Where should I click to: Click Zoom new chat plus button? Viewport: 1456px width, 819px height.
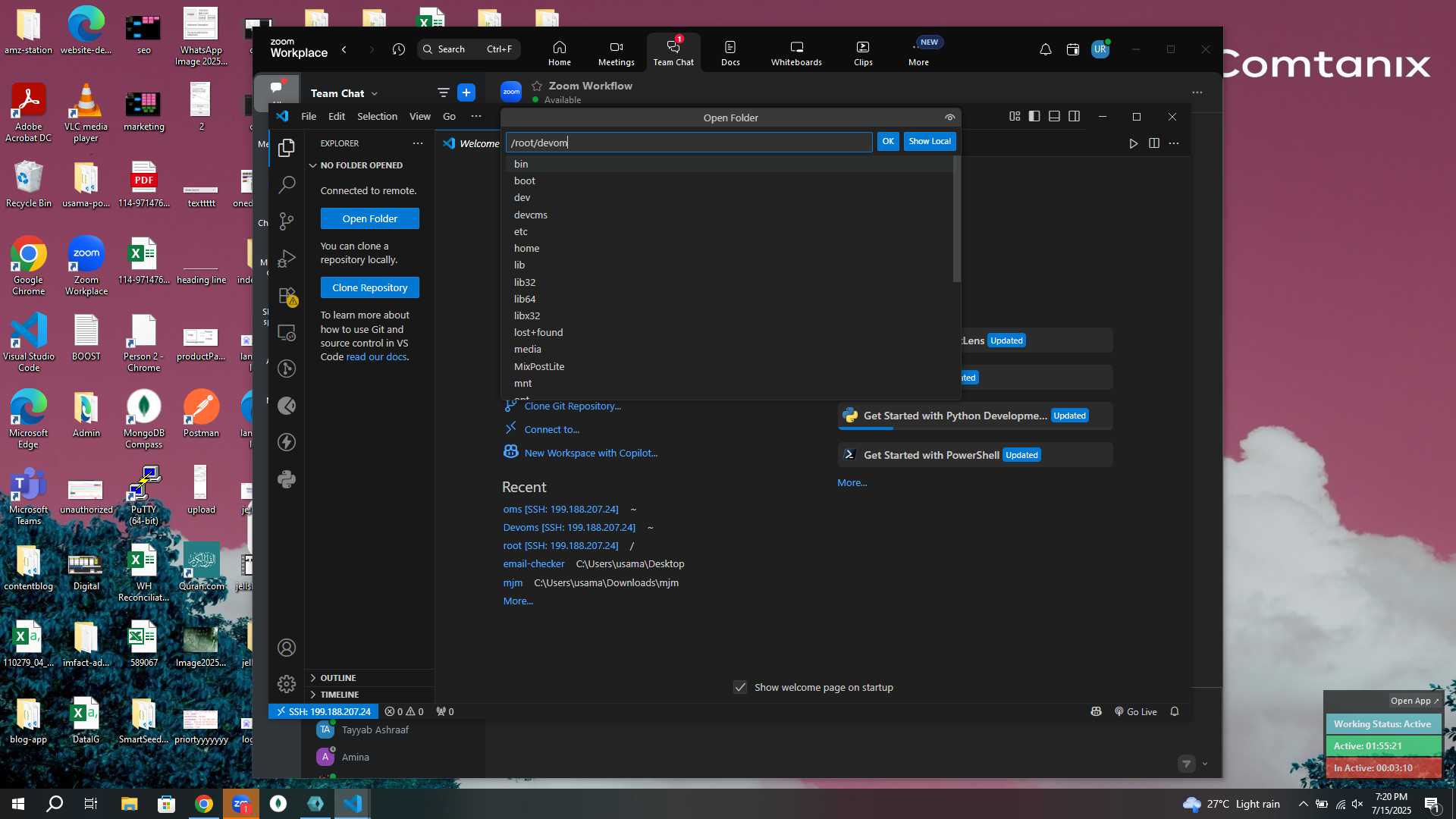[x=466, y=93]
